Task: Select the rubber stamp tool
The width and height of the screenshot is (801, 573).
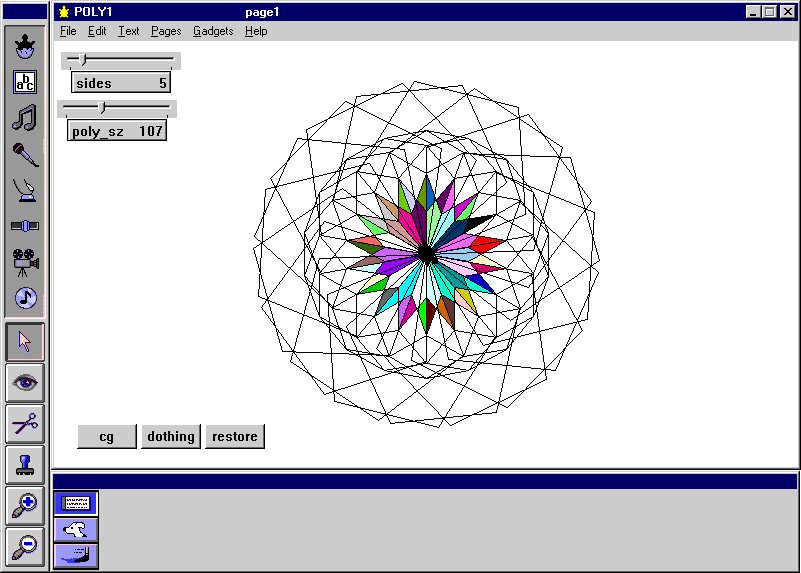Action: coord(25,465)
